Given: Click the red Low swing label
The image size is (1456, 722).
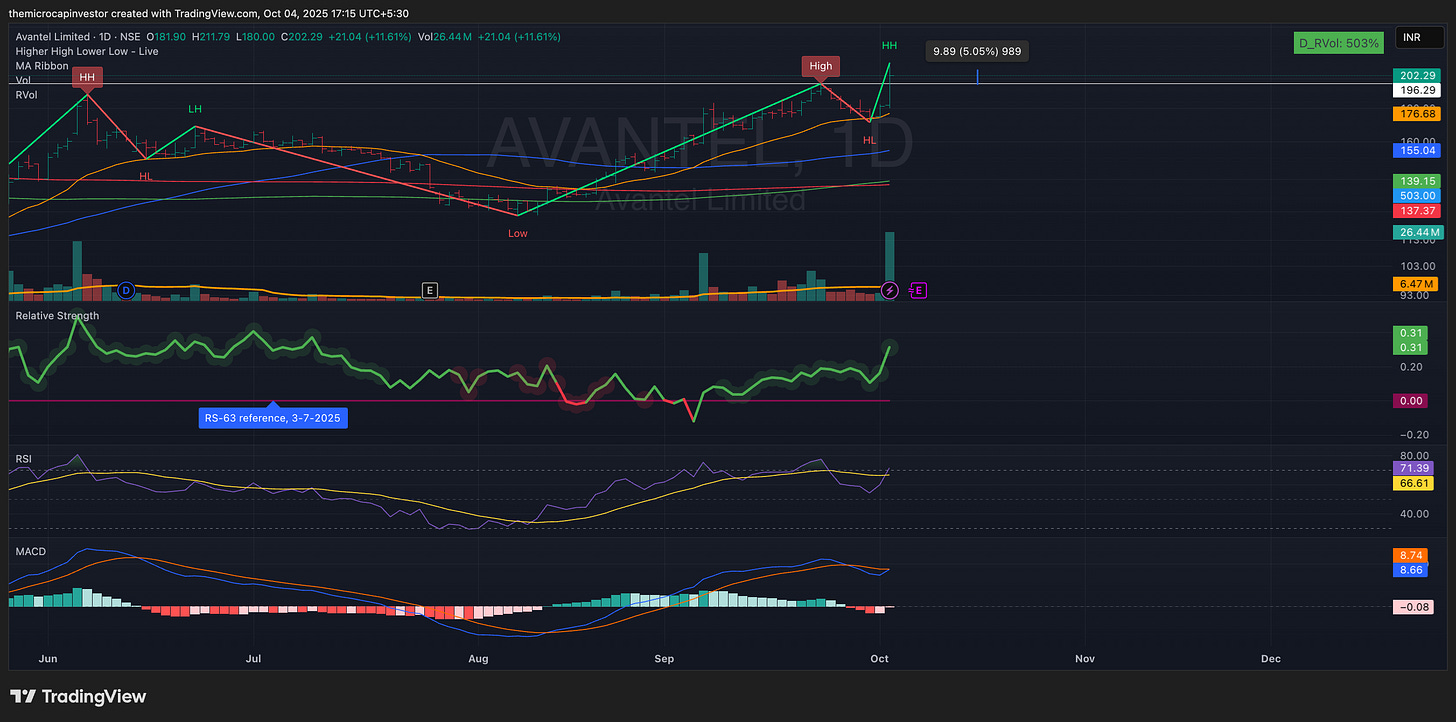Looking at the screenshot, I should tap(518, 233).
